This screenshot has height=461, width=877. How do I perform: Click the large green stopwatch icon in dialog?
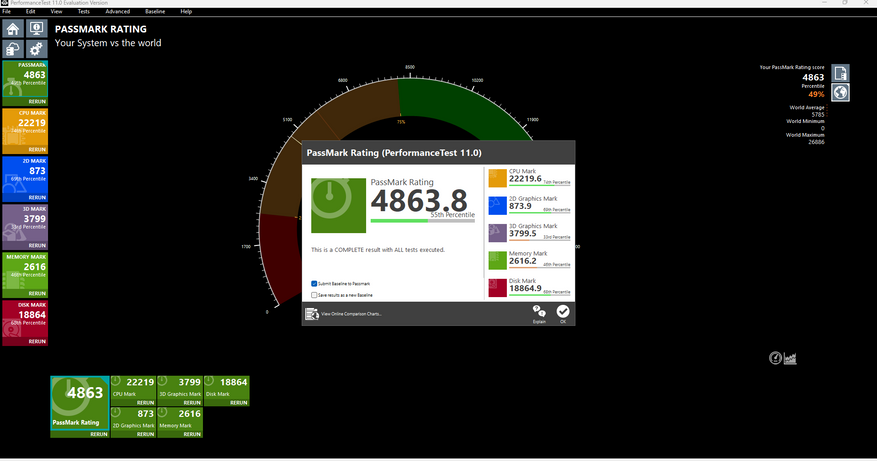click(x=338, y=205)
